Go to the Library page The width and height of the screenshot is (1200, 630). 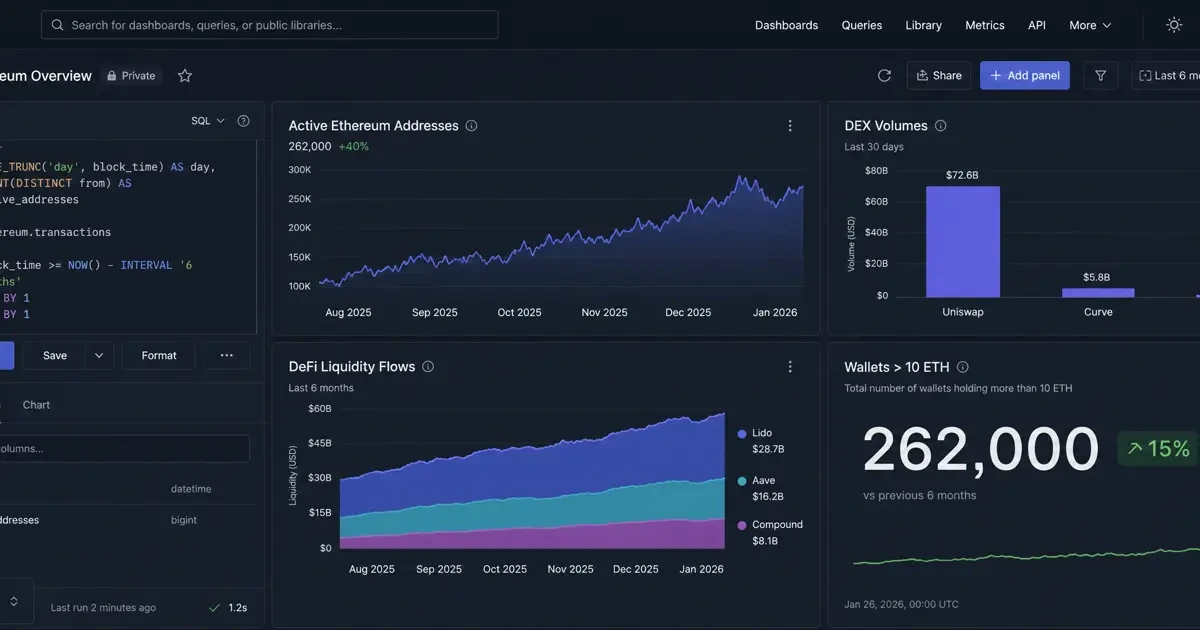pyautogui.click(x=923, y=25)
